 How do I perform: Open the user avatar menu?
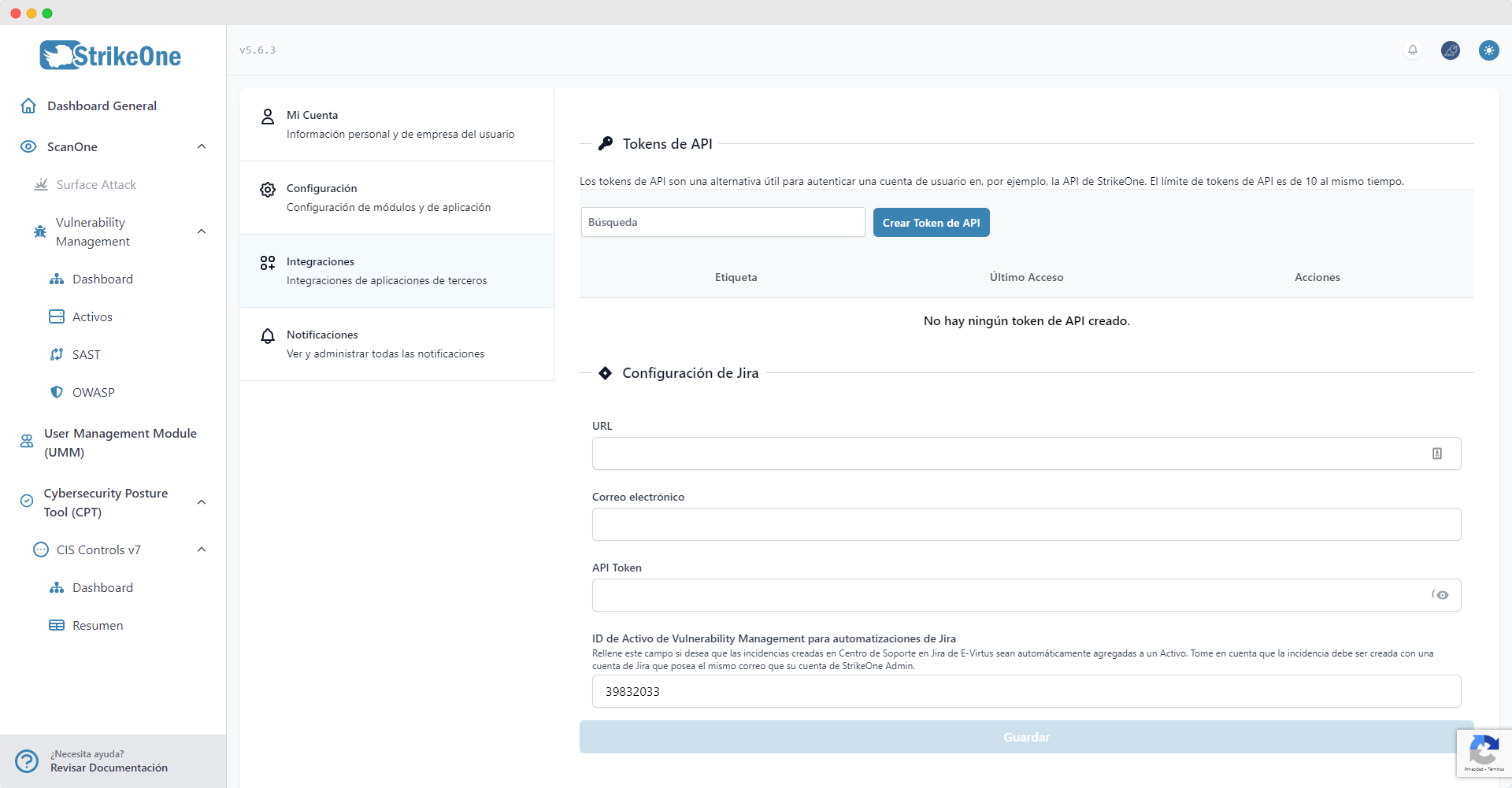tap(1451, 50)
